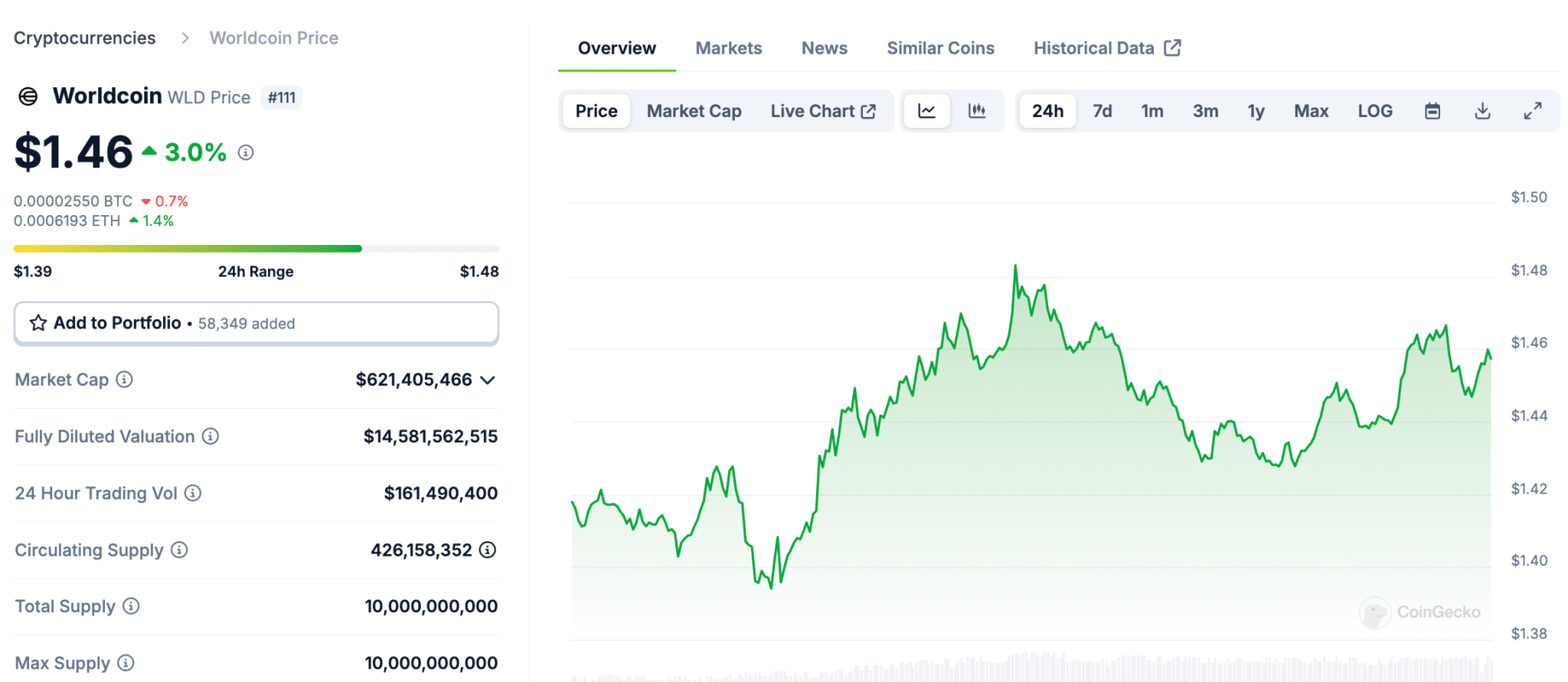The width and height of the screenshot is (1568, 682).
Task: Open the Markets tab
Action: pos(729,48)
